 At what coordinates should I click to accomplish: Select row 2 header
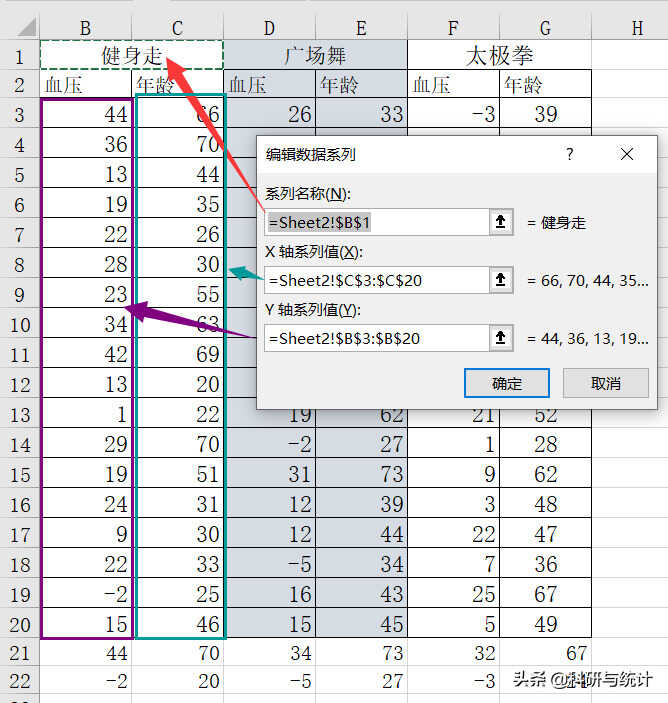tap(20, 85)
